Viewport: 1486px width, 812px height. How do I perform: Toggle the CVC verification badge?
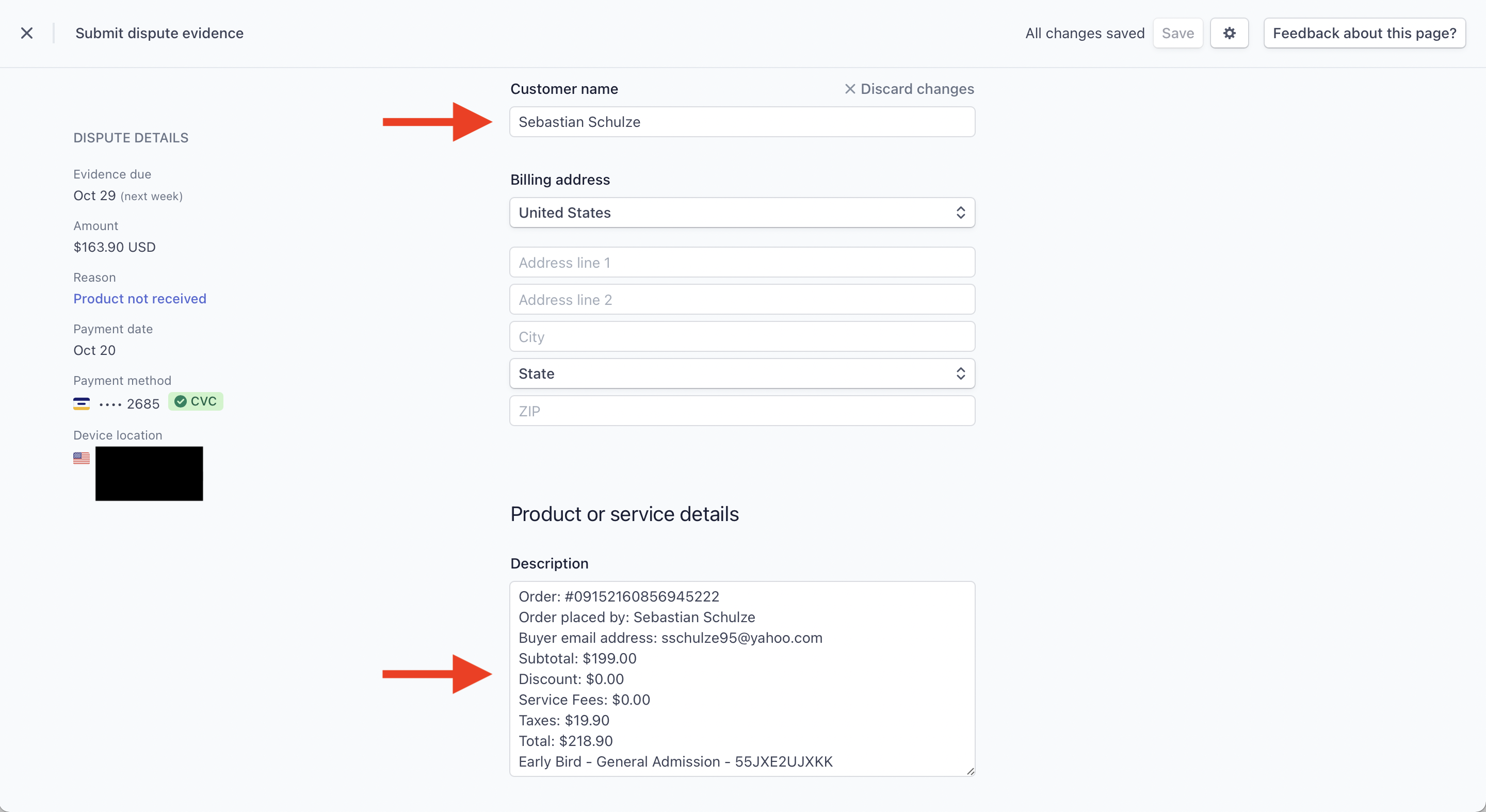(195, 402)
